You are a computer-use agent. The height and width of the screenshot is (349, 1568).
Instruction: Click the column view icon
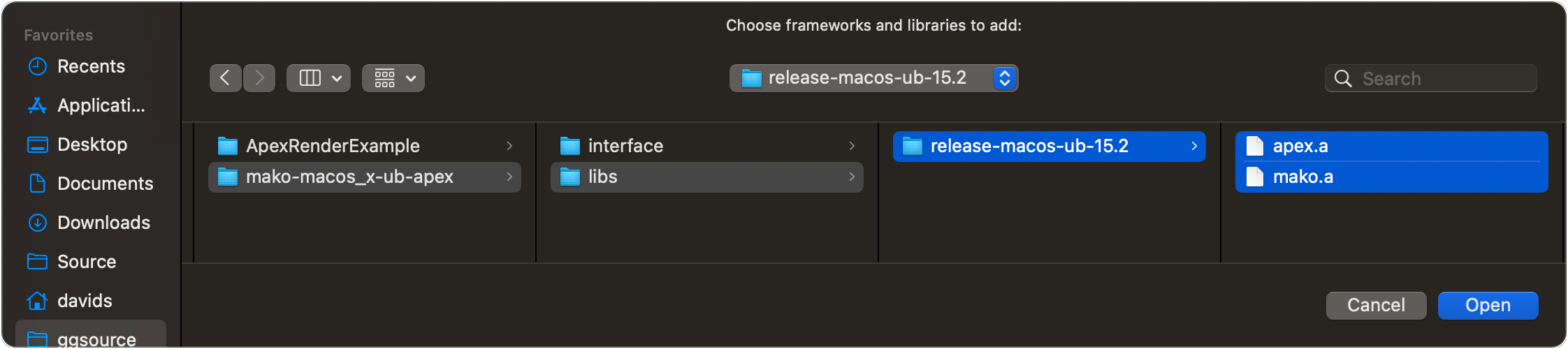coord(310,77)
